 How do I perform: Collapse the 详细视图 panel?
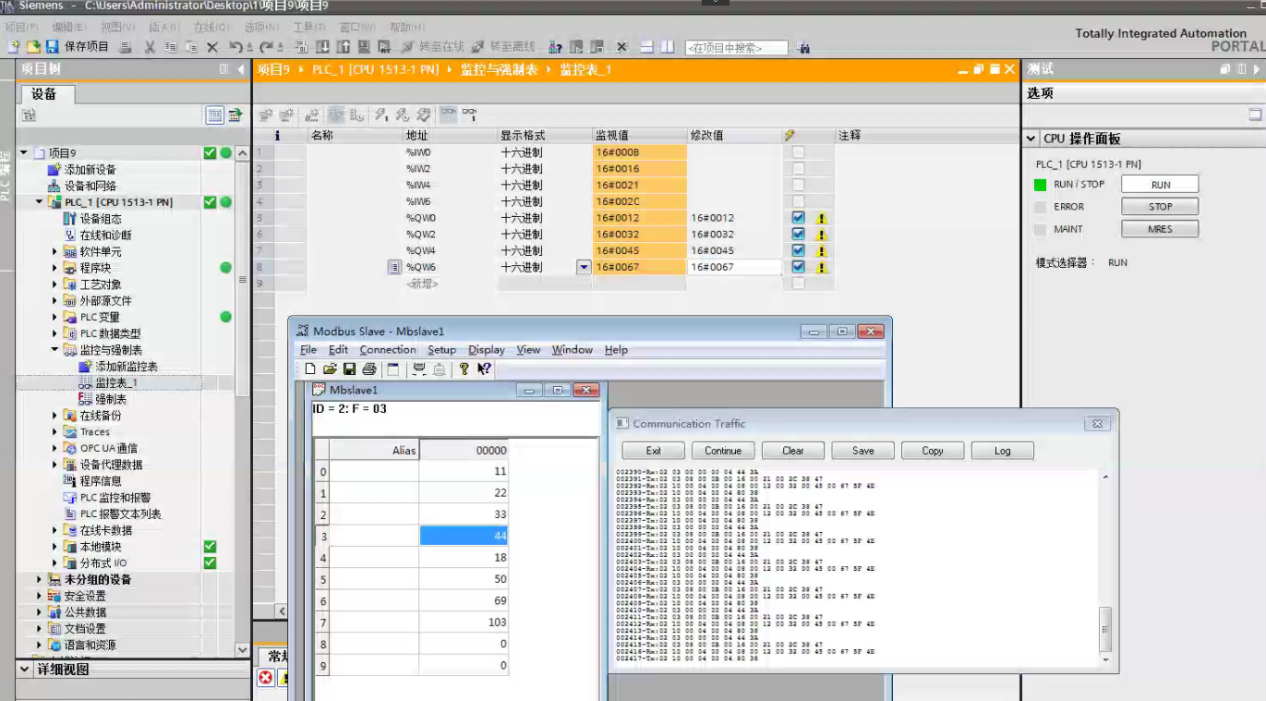point(25,668)
